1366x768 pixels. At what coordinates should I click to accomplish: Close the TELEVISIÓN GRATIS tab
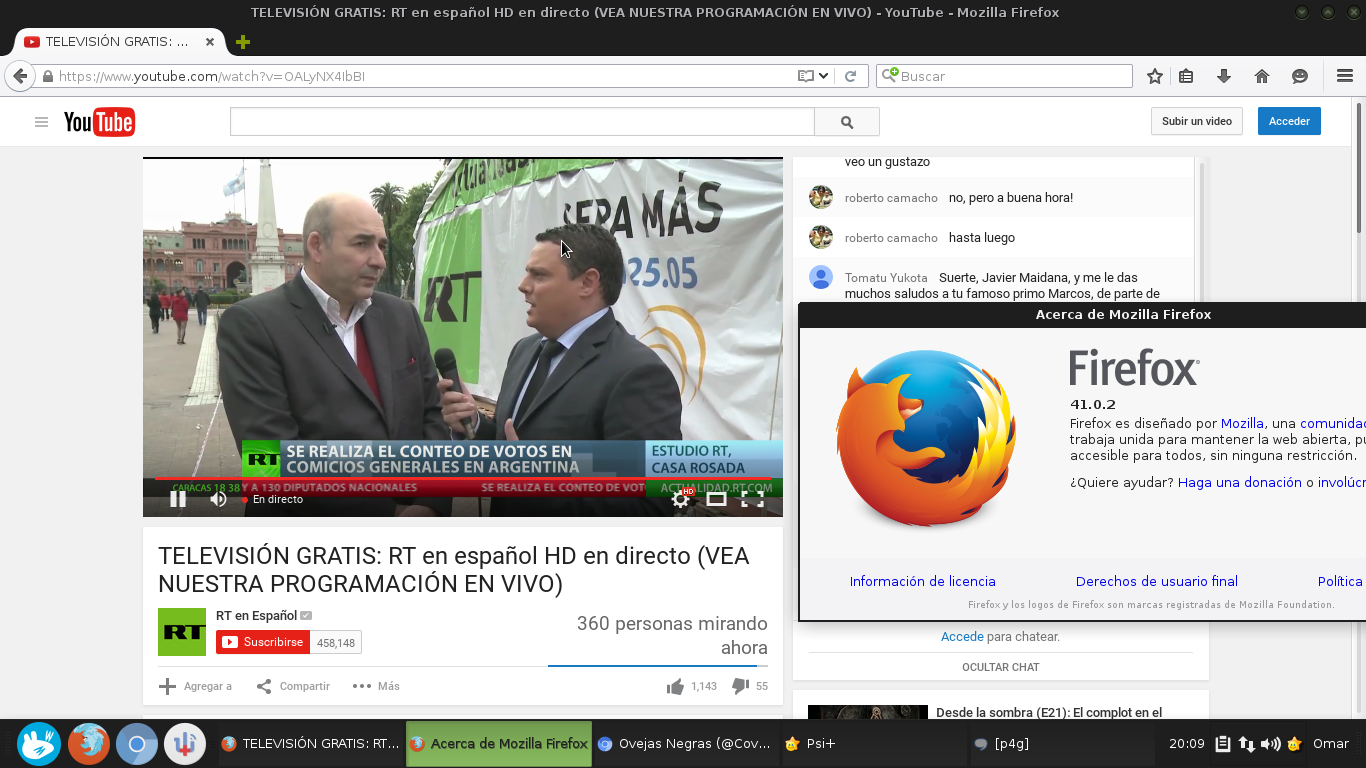tap(210, 42)
